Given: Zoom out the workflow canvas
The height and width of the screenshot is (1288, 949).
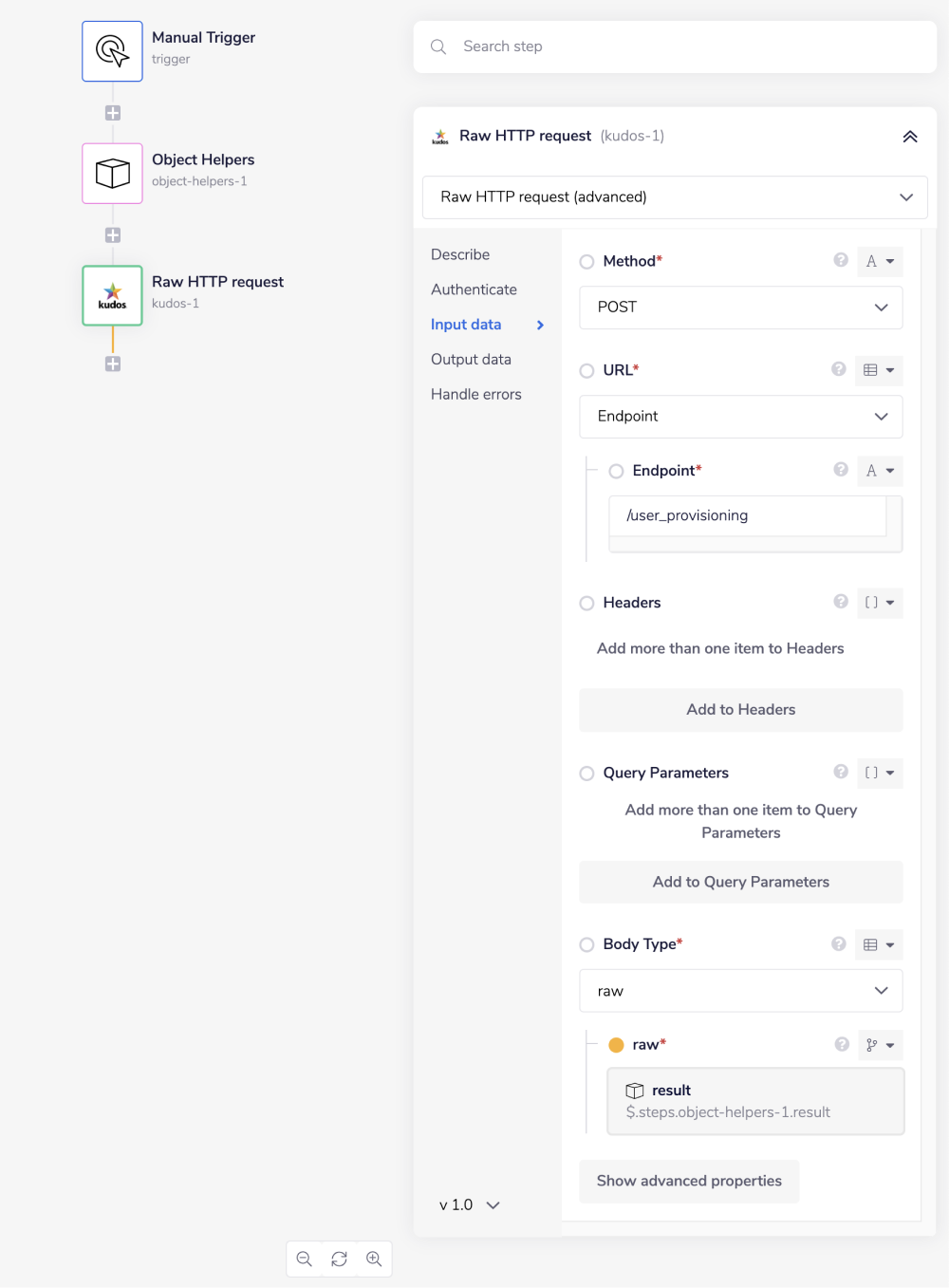Looking at the screenshot, I should [x=304, y=1259].
